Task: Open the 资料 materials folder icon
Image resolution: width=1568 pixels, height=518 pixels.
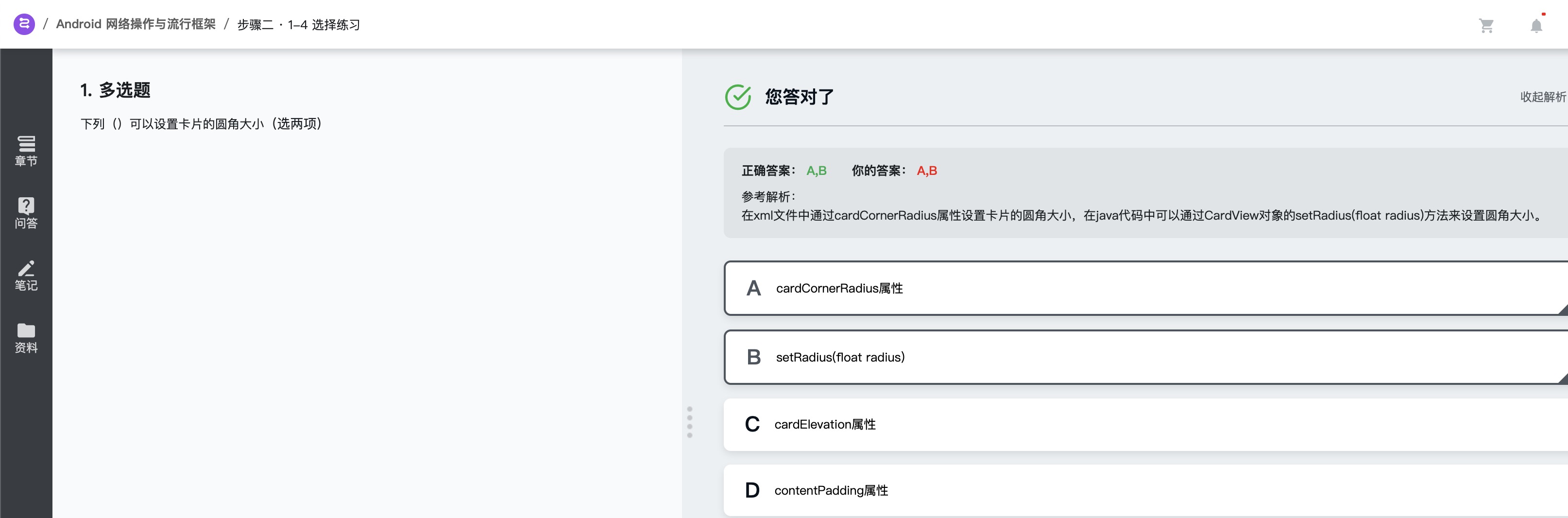Action: (x=26, y=338)
